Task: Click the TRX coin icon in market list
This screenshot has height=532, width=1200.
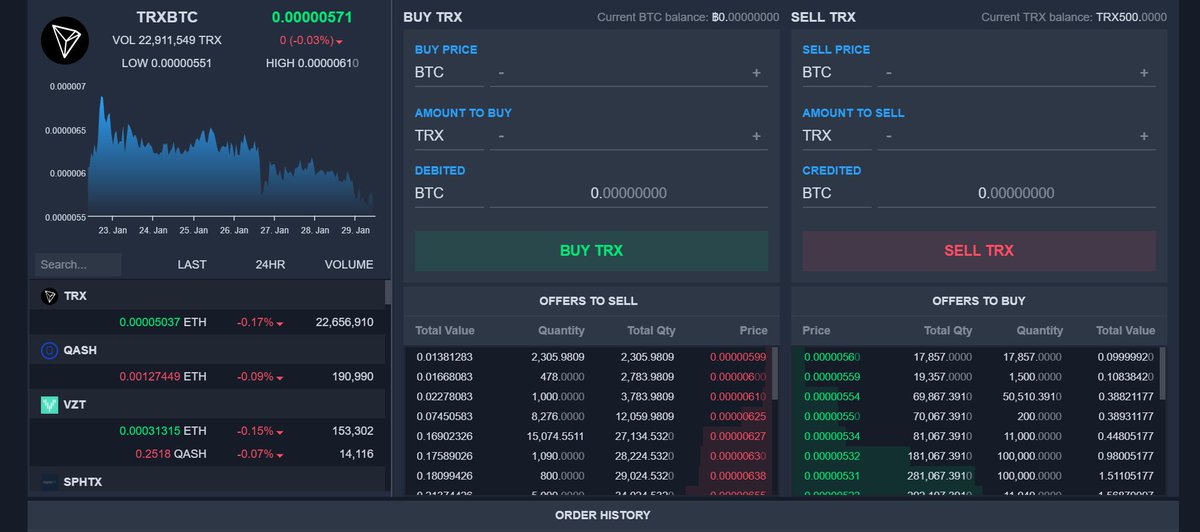Action: coord(49,296)
